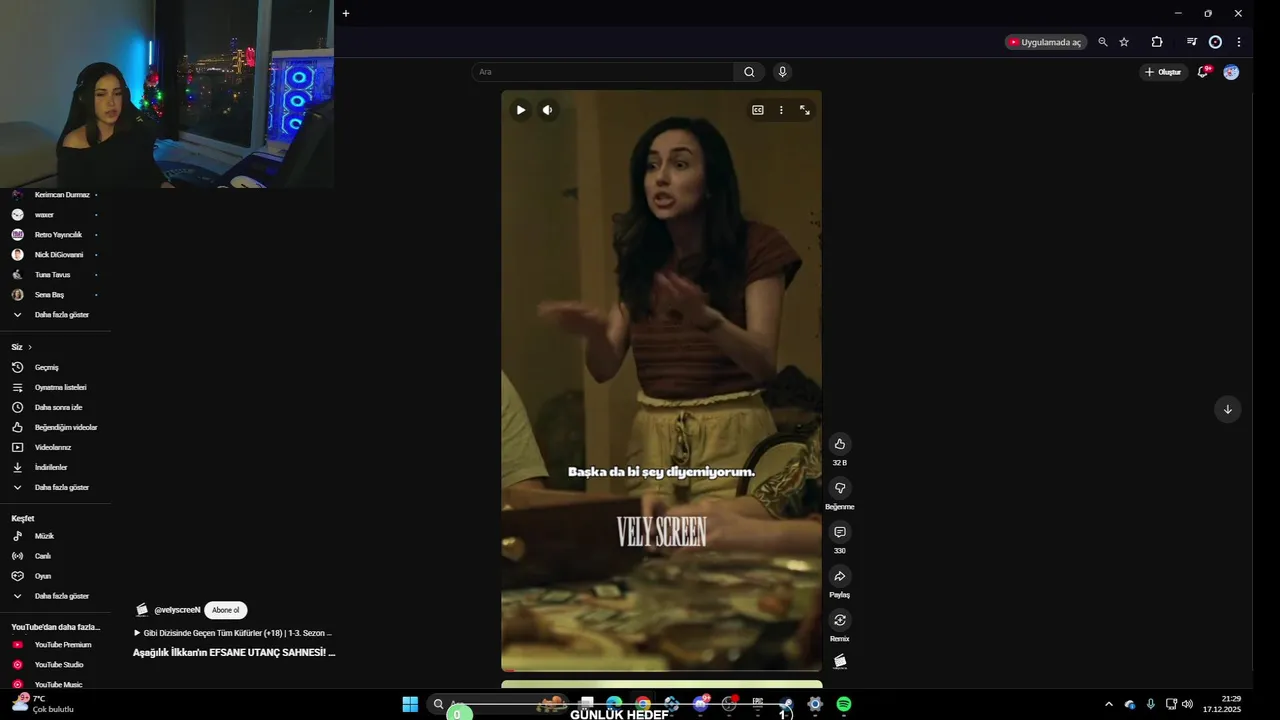Image resolution: width=1280 pixels, height=720 pixels.
Task: Open the sound source thumbnail below Remix
Action: (840, 661)
